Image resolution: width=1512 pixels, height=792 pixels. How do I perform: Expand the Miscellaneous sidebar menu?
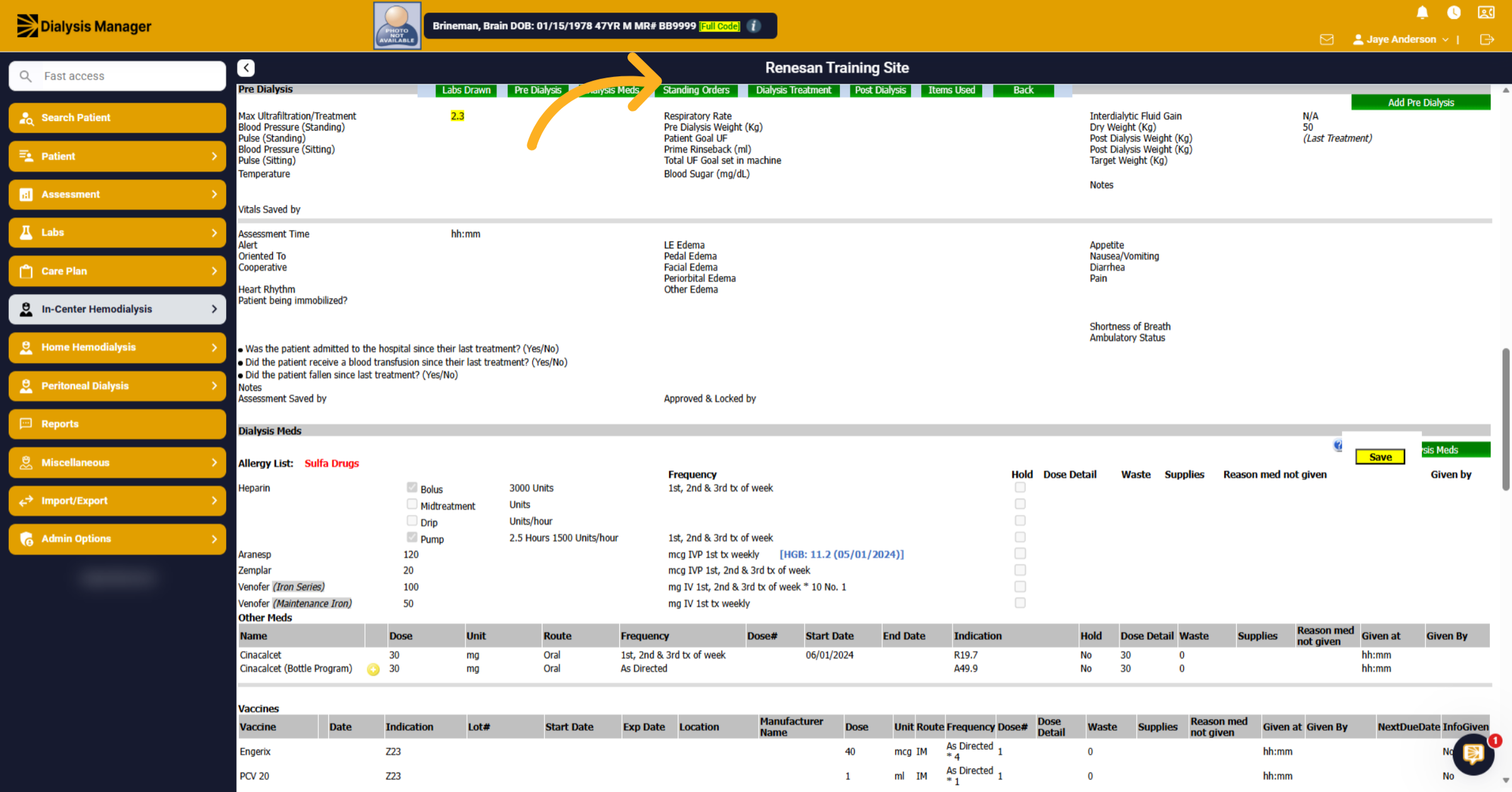pyautogui.click(x=117, y=462)
